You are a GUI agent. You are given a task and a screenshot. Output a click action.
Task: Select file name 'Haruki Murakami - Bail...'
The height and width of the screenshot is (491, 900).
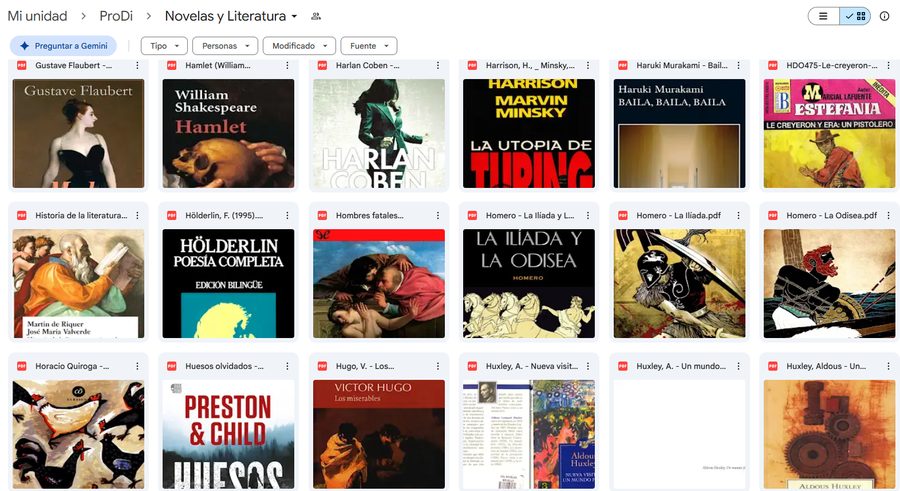pyautogui.click(x=682, y=65)
